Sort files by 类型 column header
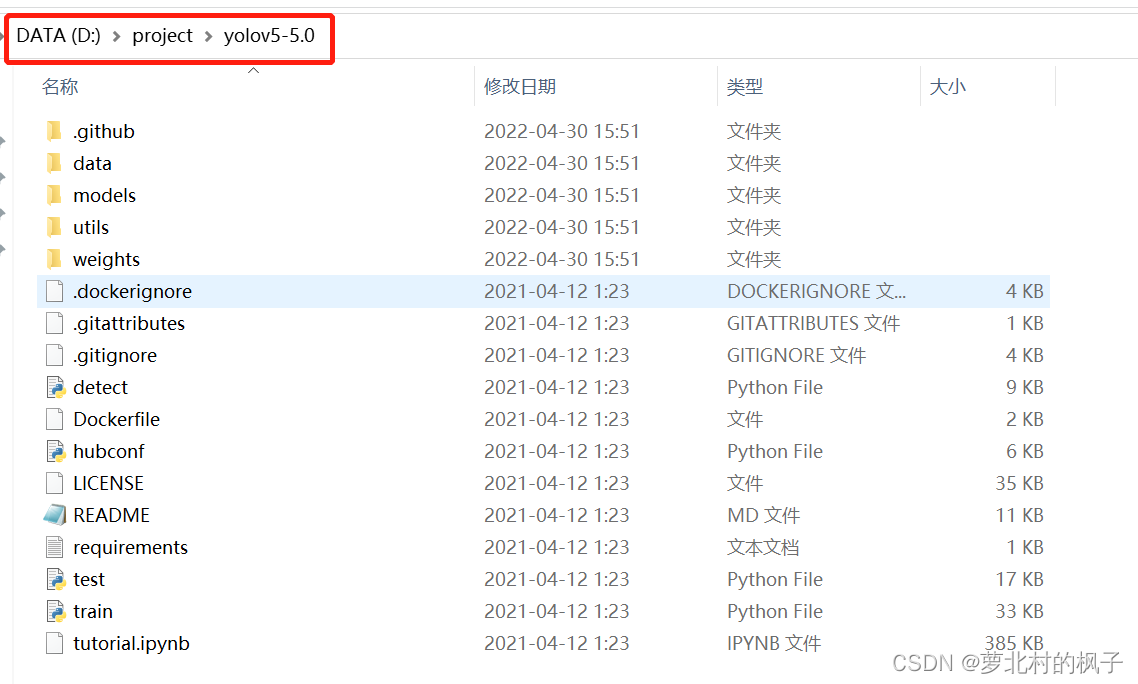The height and width of the screenshot is (684, 1138). pos(745,87)
